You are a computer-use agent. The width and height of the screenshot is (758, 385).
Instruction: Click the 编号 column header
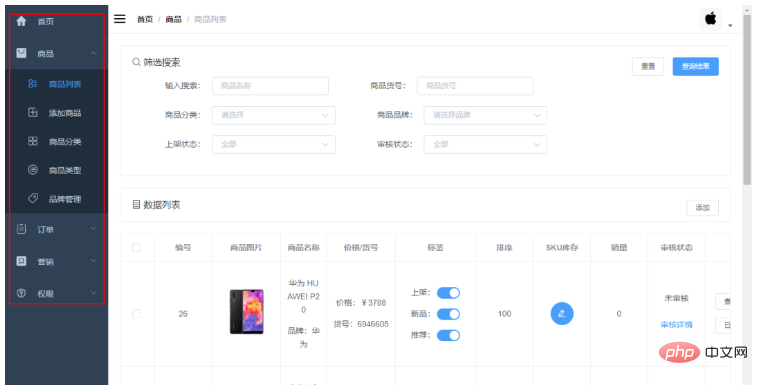(x=183, y=247)
